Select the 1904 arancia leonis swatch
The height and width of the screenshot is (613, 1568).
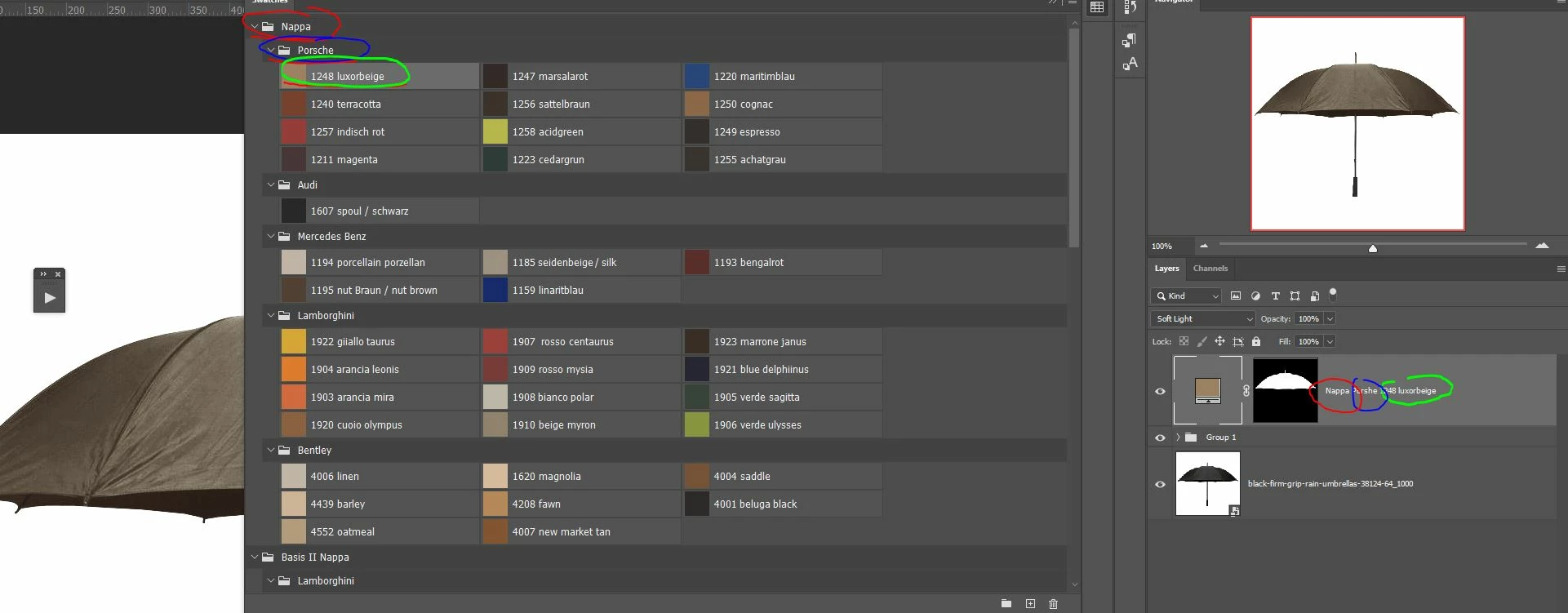tap(380, 369)
